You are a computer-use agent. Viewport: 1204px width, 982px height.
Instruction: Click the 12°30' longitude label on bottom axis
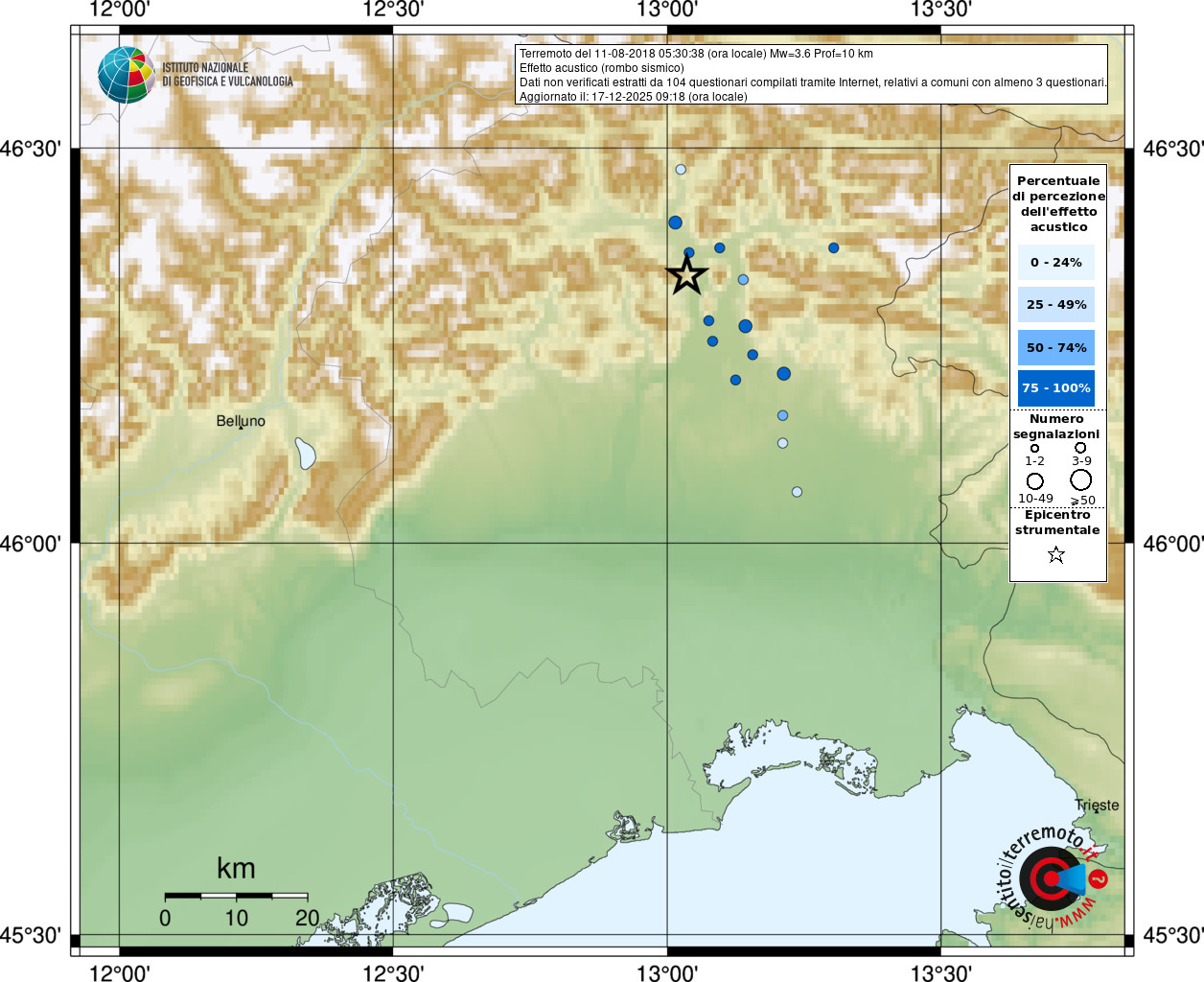click(x=393, y=972)
